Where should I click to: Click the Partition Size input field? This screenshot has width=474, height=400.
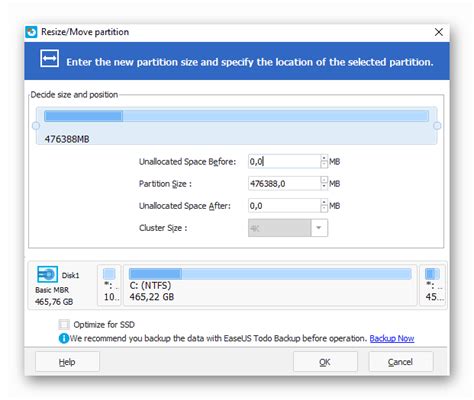click(x=284, y=184)
